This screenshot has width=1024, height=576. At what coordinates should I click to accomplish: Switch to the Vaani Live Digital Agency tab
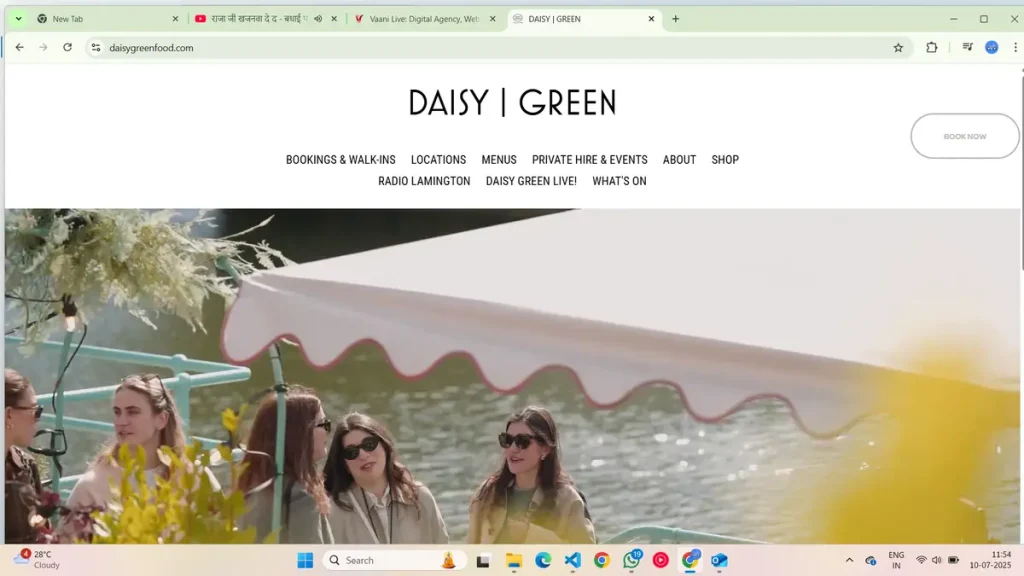tap(425, 19)
